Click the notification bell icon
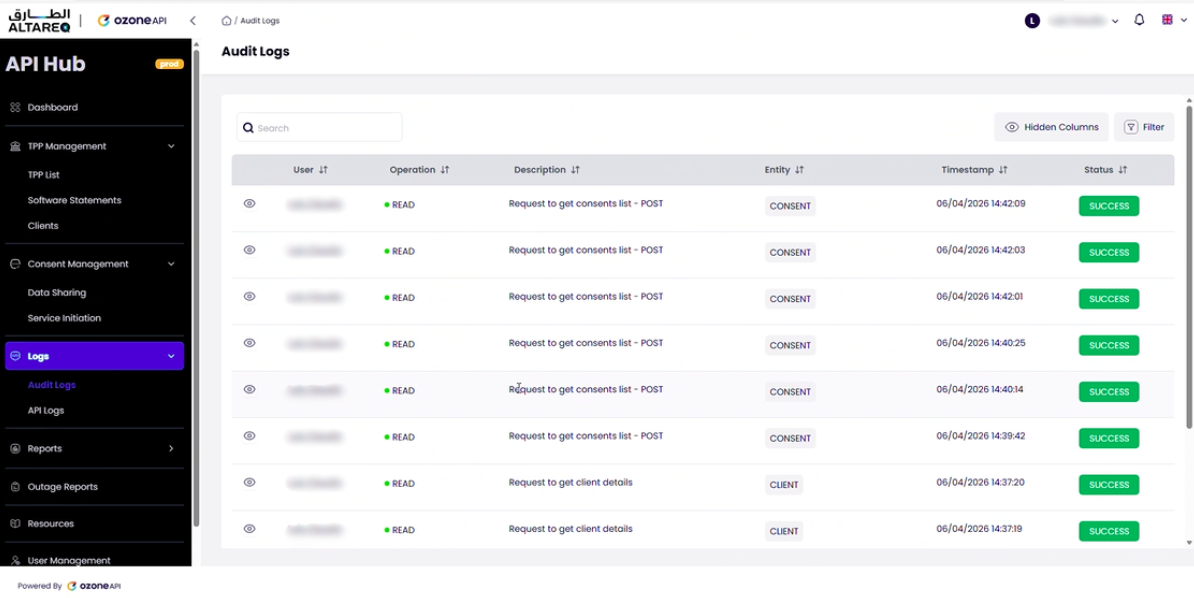 coord(1139,19)
